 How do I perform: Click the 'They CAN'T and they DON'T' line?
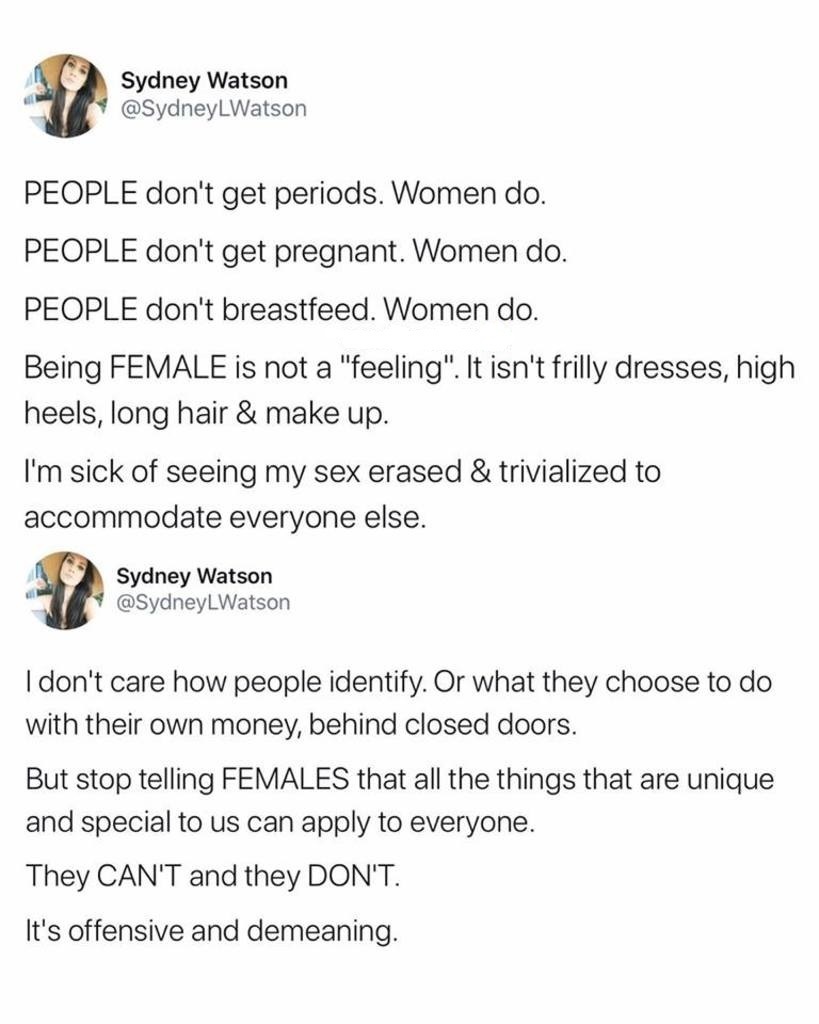(211, 880)
